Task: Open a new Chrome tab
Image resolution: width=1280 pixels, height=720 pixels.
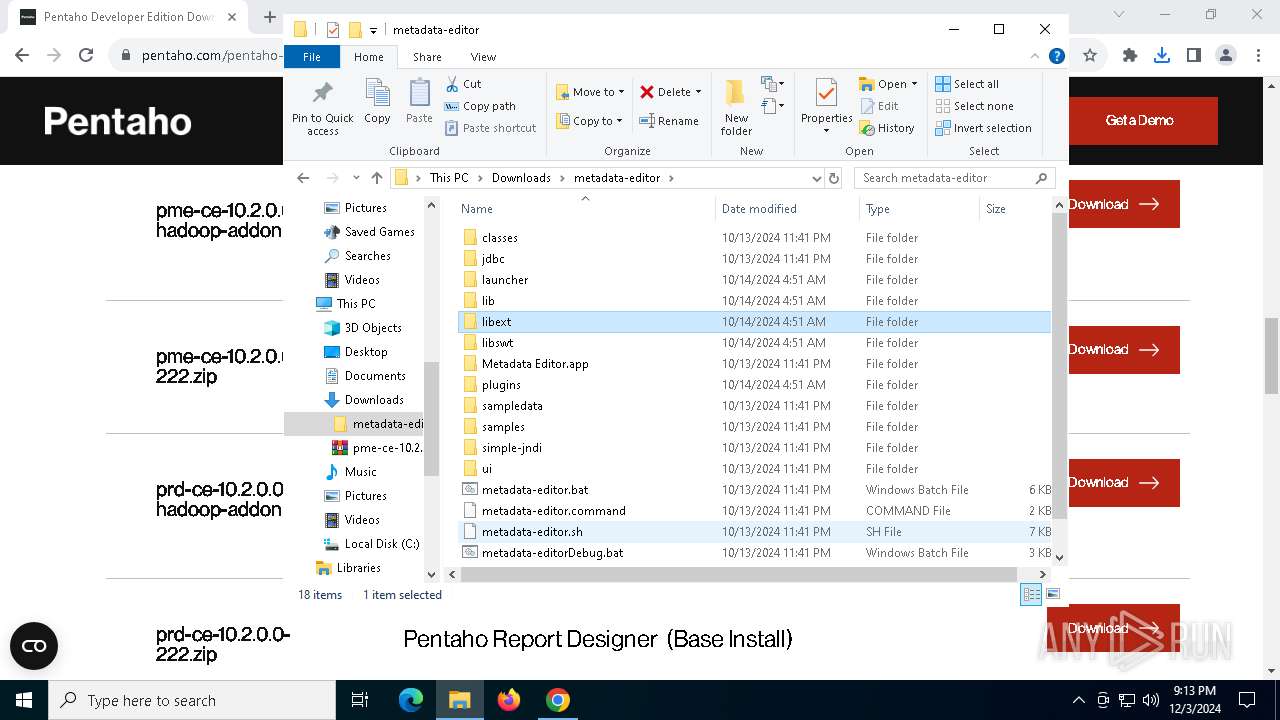Action: tap(270, 17)
